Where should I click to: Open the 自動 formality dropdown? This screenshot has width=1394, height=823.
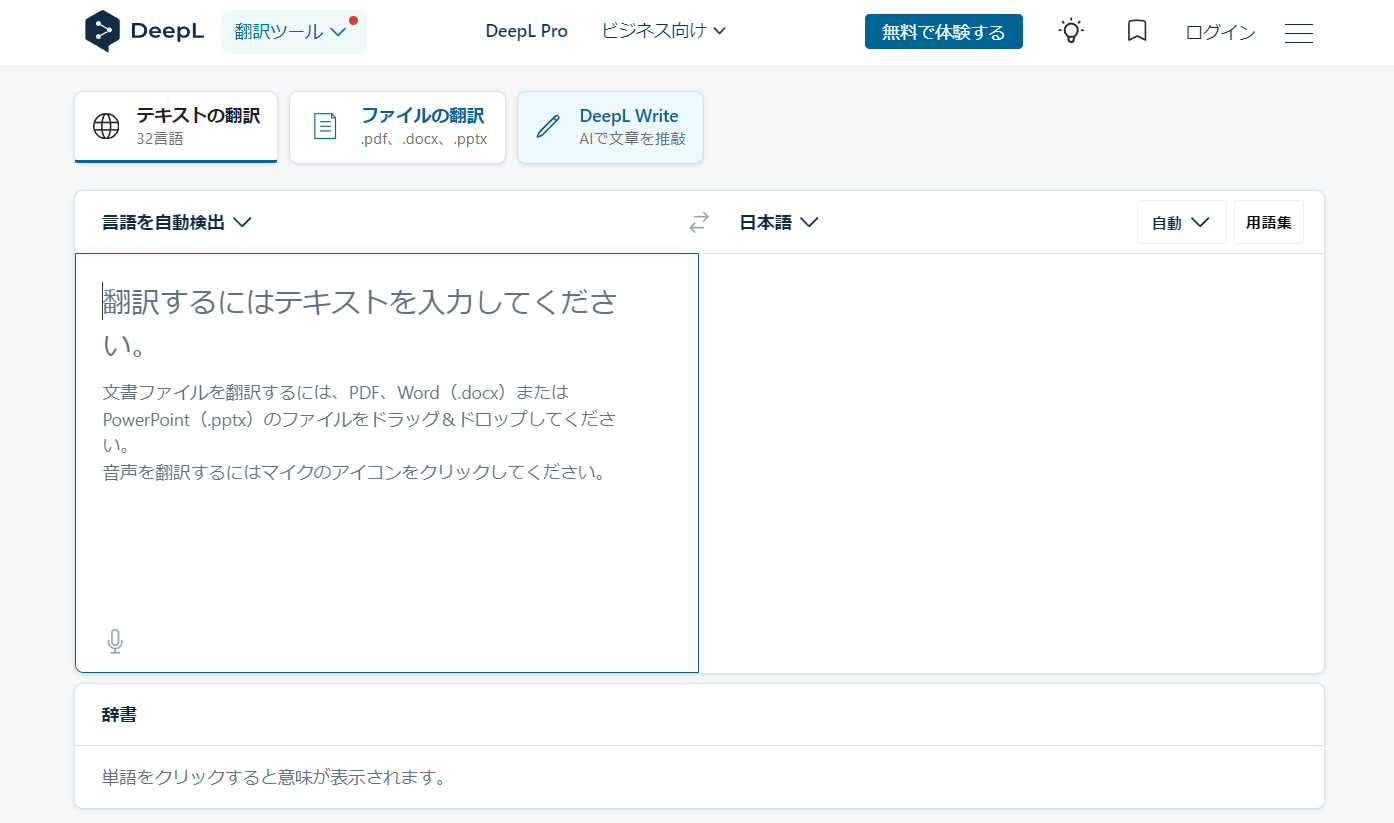[1181, 222]
